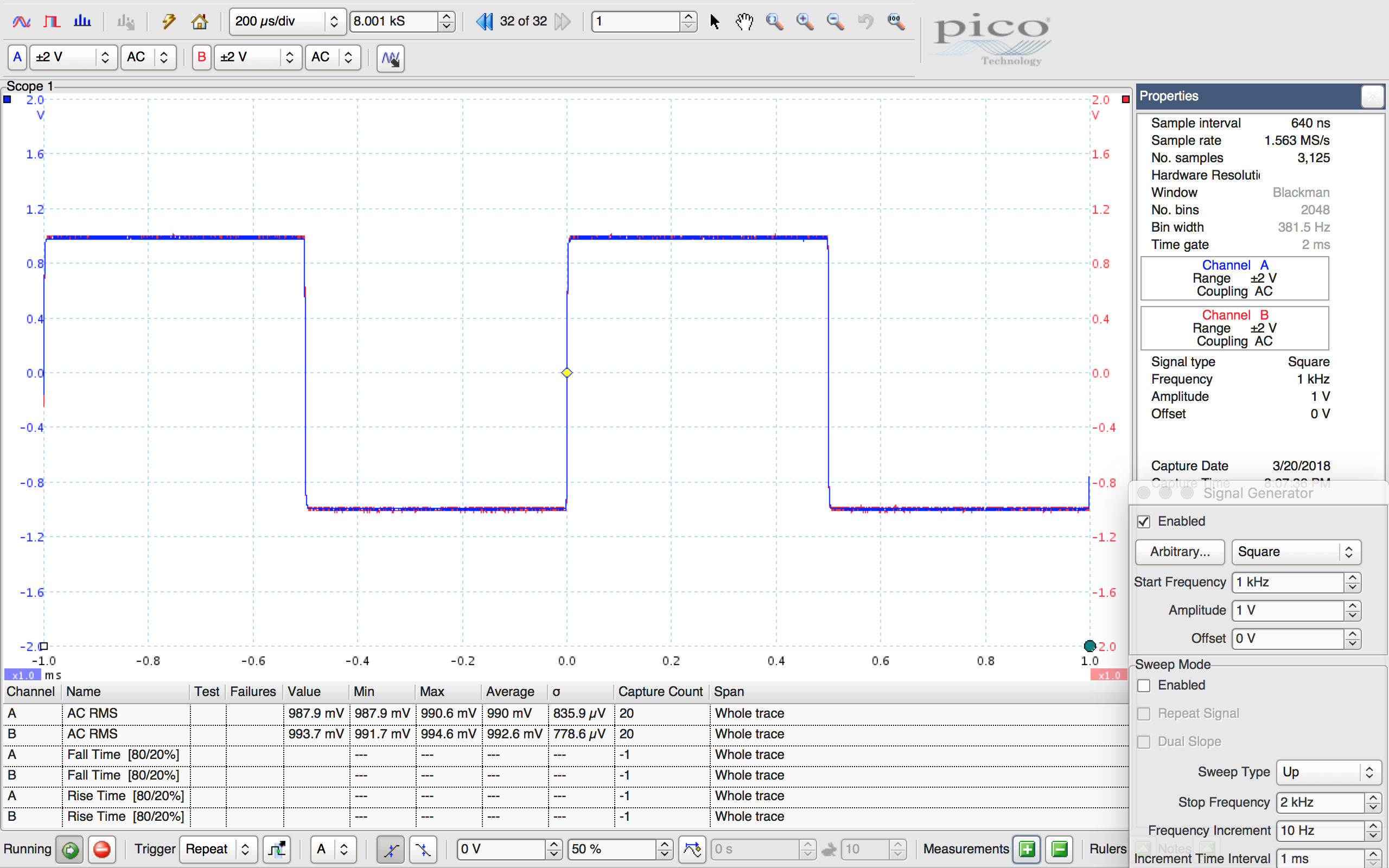Delete measurement with minus icon

[1060, 849]
